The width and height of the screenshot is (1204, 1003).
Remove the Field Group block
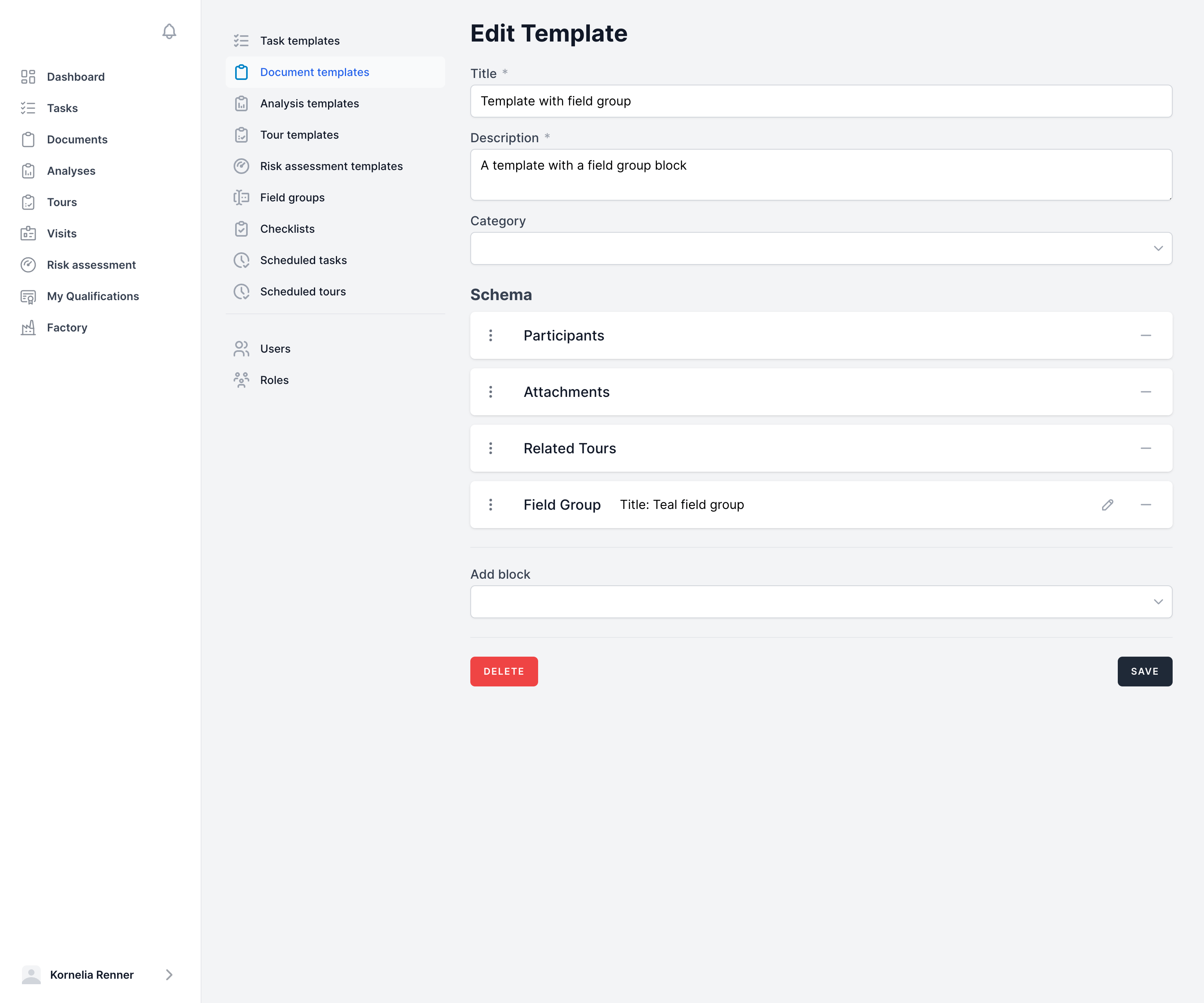tap(1146, 504)
